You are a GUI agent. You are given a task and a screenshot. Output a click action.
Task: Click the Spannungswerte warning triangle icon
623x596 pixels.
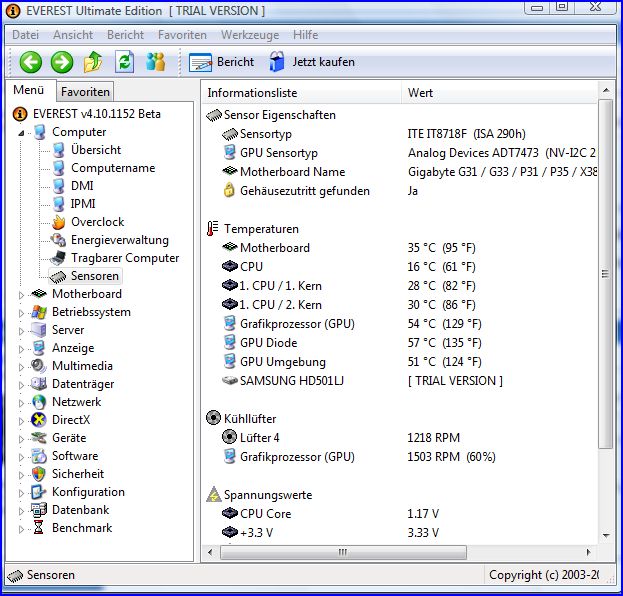pos(213,494)
